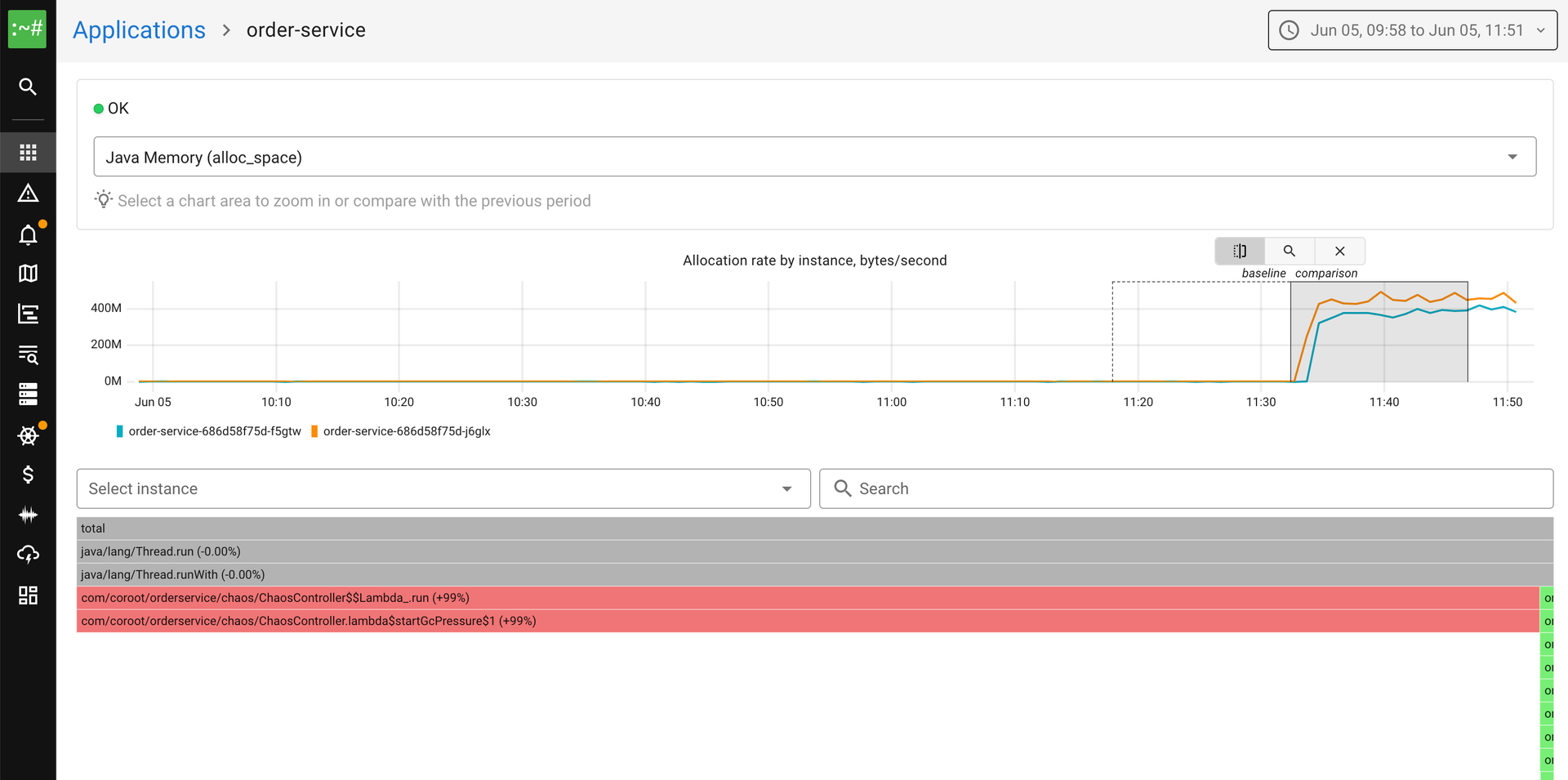Expand the profile type dropdown arrow
Viewport: 1568px width, 780px height.
(x=1512, y=157)
